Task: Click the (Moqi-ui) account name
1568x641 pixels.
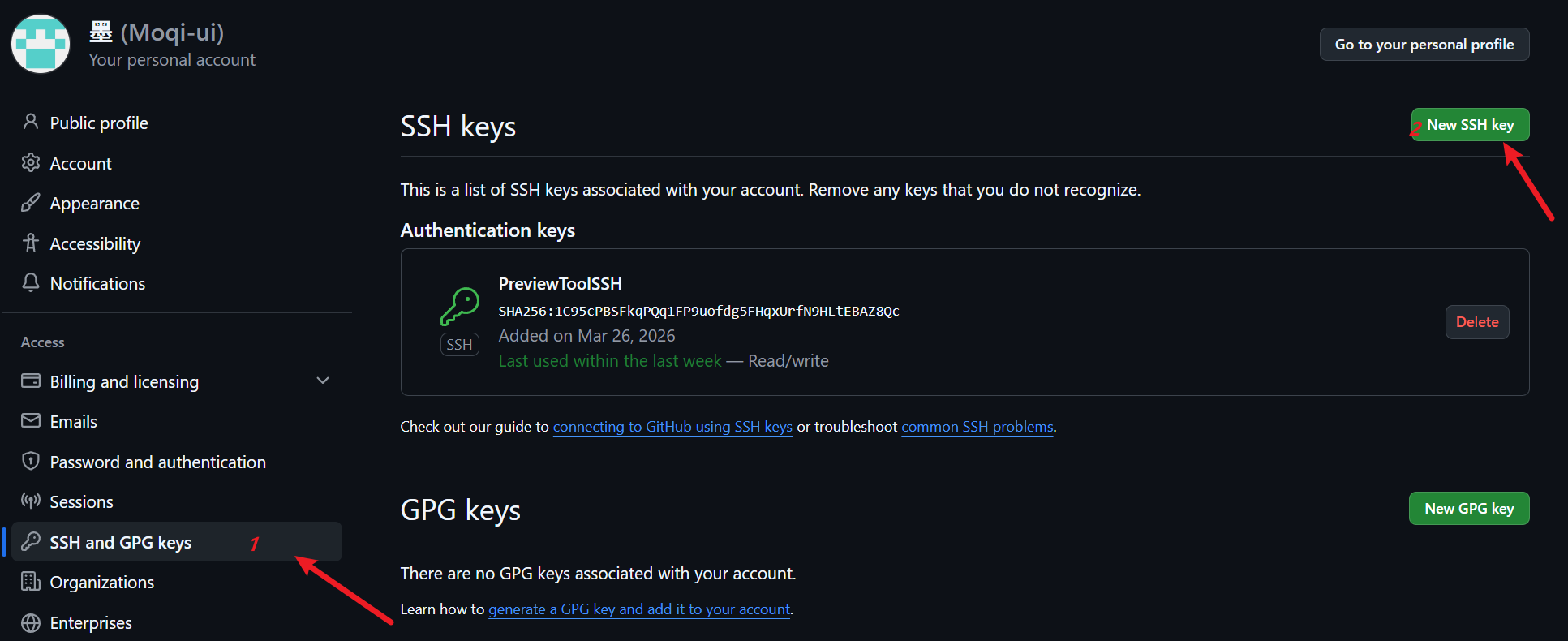Action: (x=172, y=32)
